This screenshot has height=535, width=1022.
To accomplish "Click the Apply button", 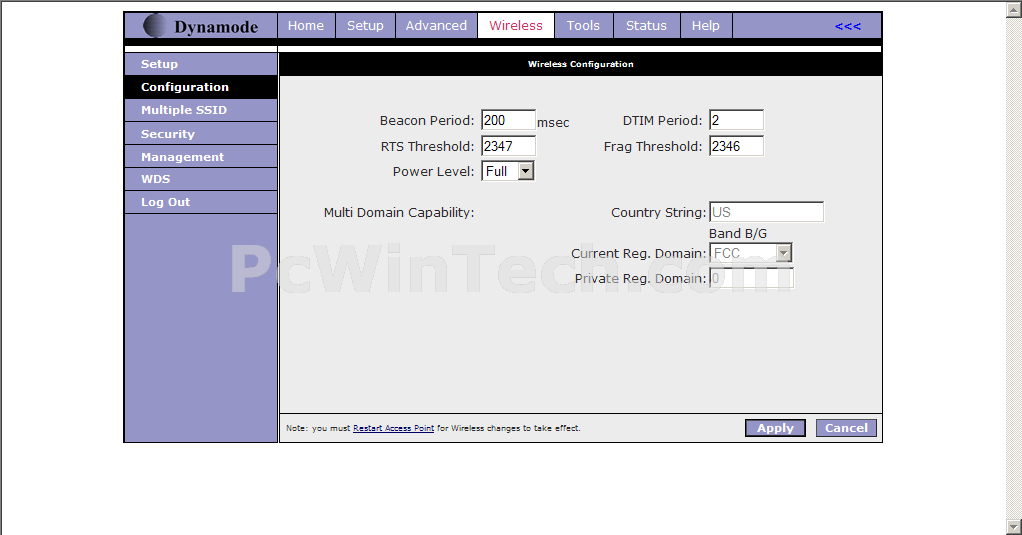I will tap(775, 428).
